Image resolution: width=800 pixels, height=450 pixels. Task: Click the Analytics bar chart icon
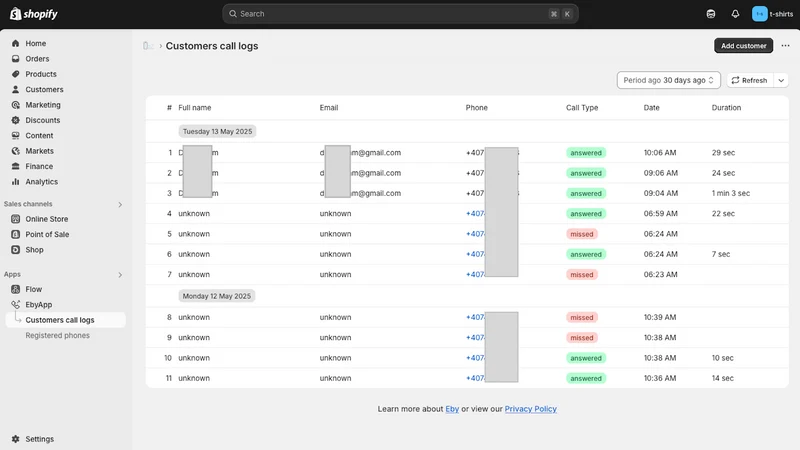pos(15,181)
